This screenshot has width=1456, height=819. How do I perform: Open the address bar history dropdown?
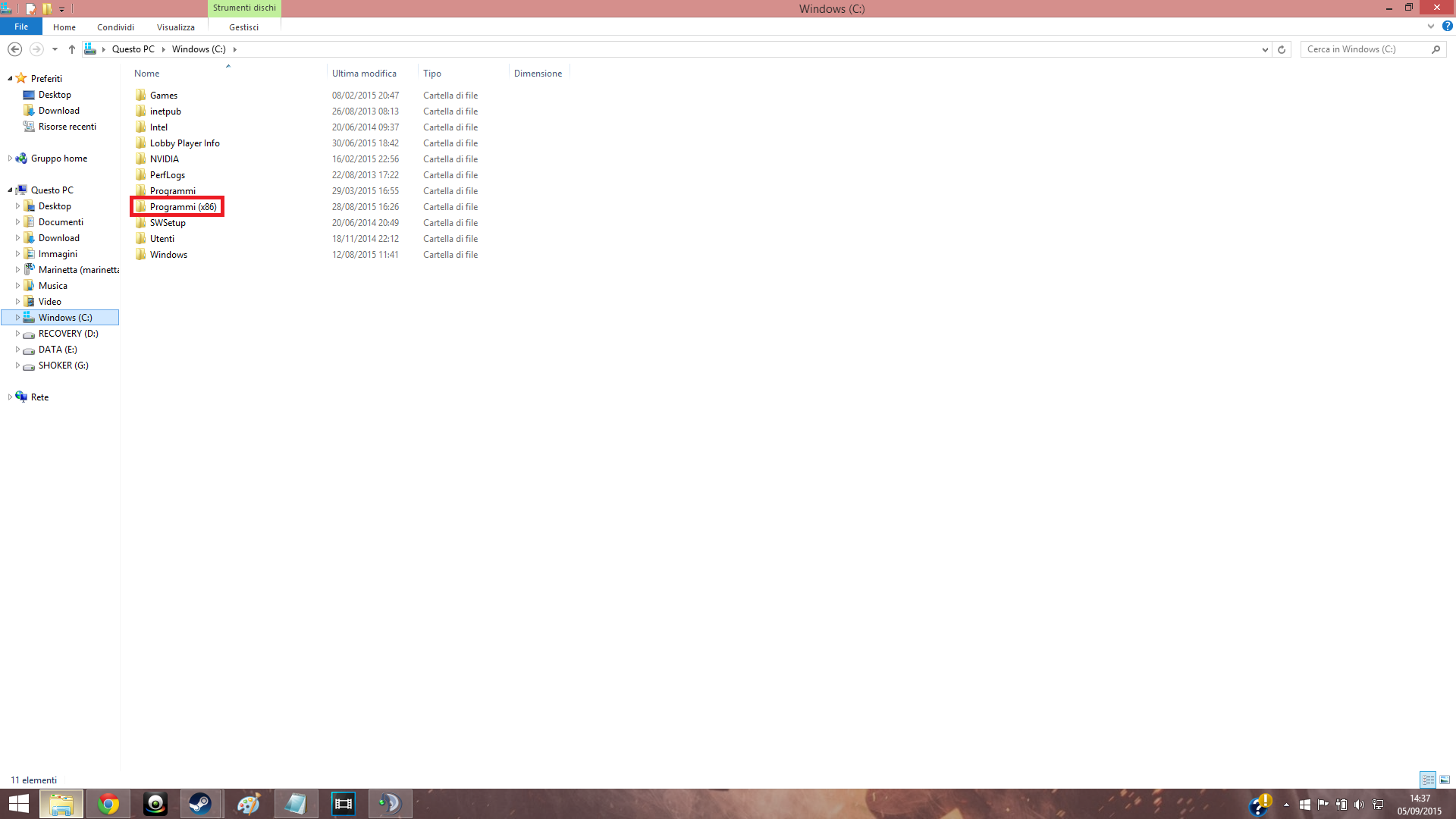pos(1264,49)
